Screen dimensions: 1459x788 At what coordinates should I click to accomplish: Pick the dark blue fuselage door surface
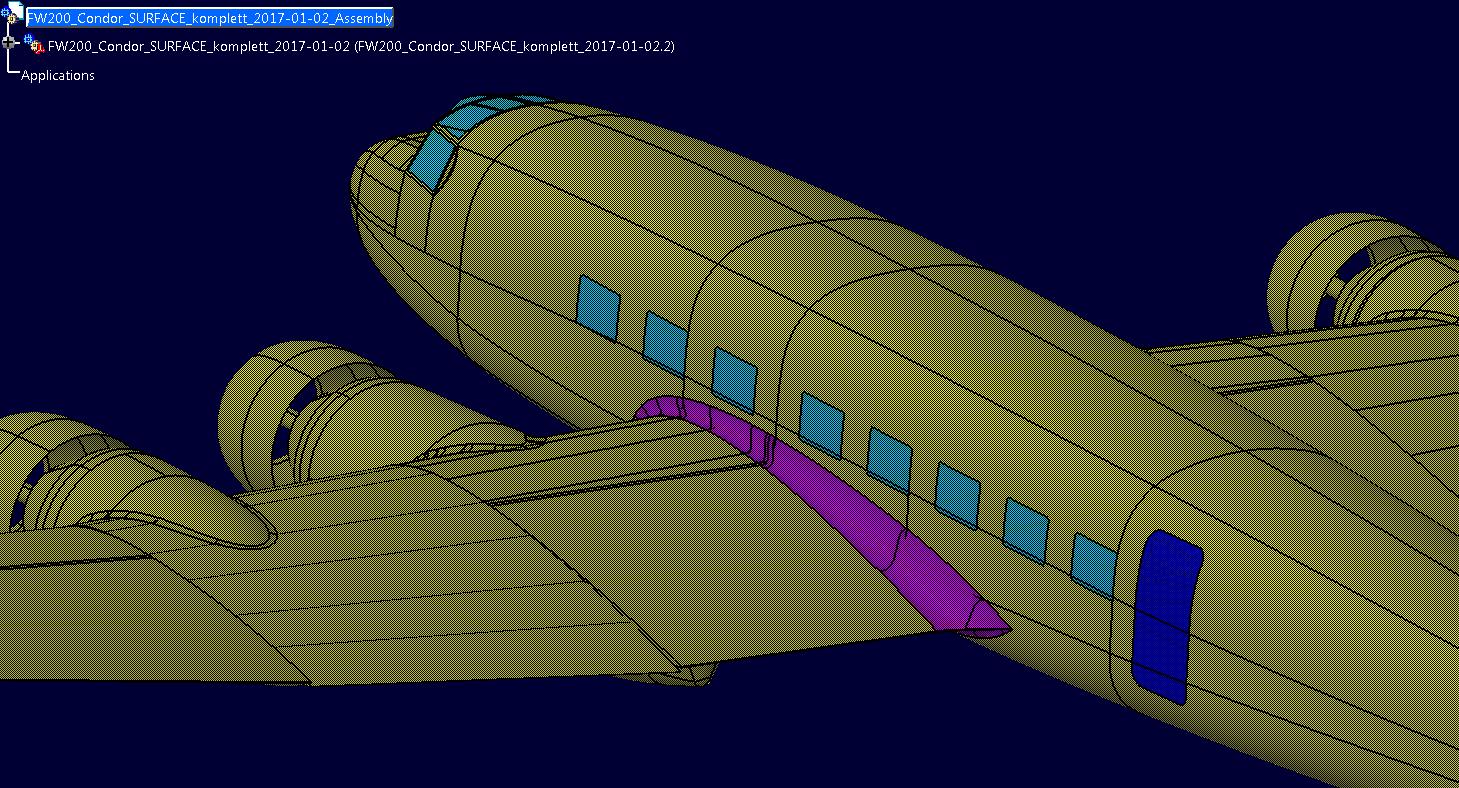(x=1166, y=615)
